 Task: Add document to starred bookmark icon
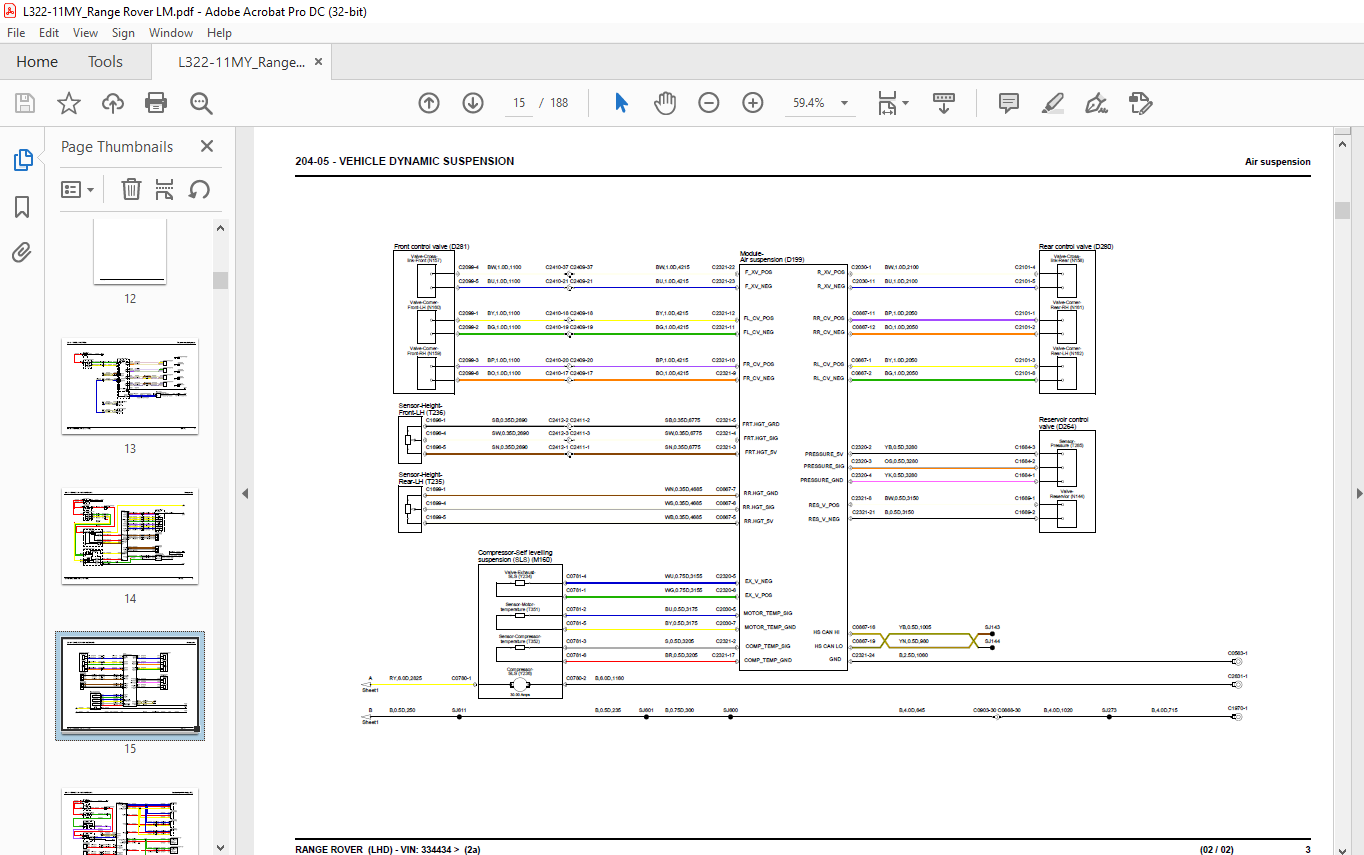click(x=69, y=103)
